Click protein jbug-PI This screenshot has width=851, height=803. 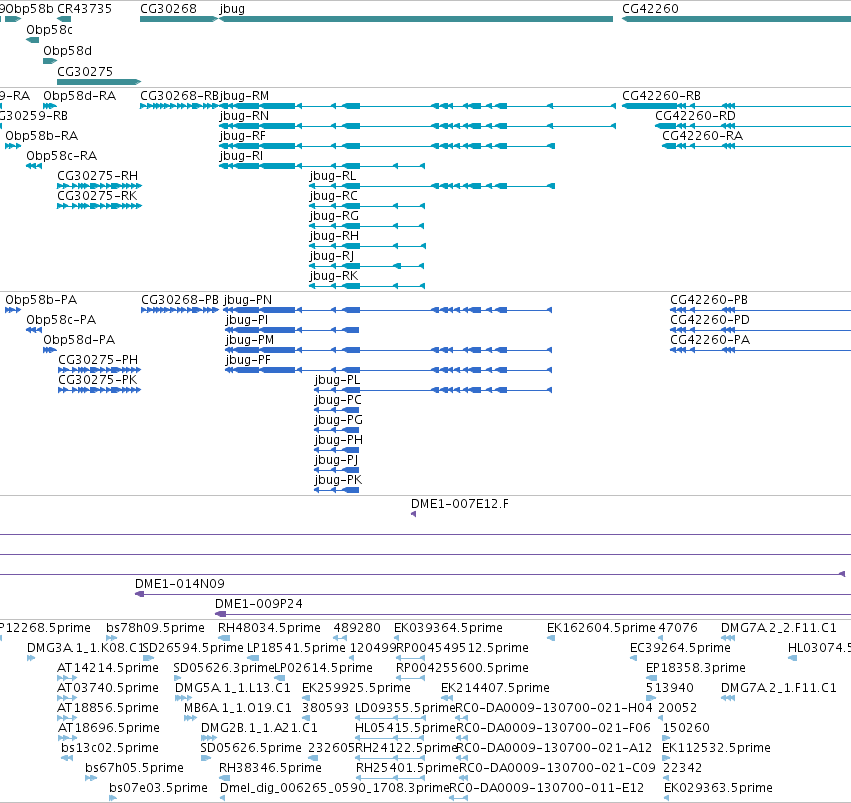[x=292, y=330]
